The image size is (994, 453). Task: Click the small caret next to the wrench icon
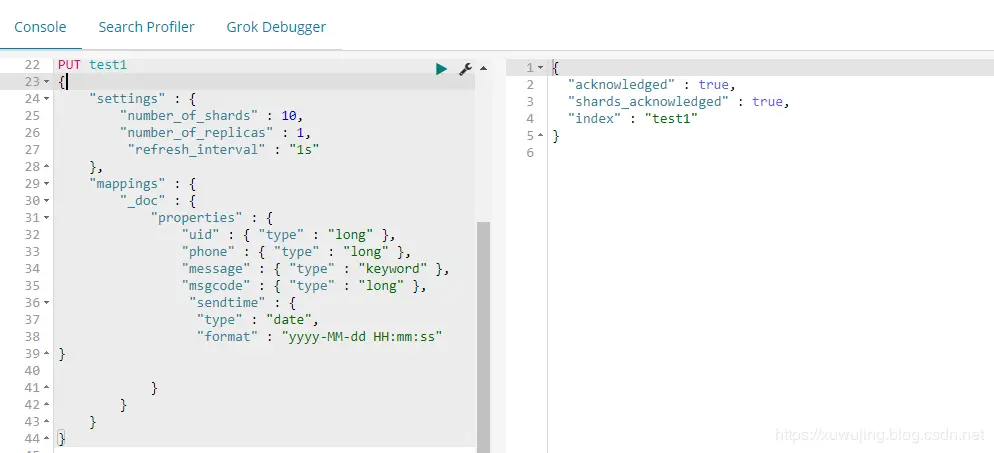coord(484,68)
